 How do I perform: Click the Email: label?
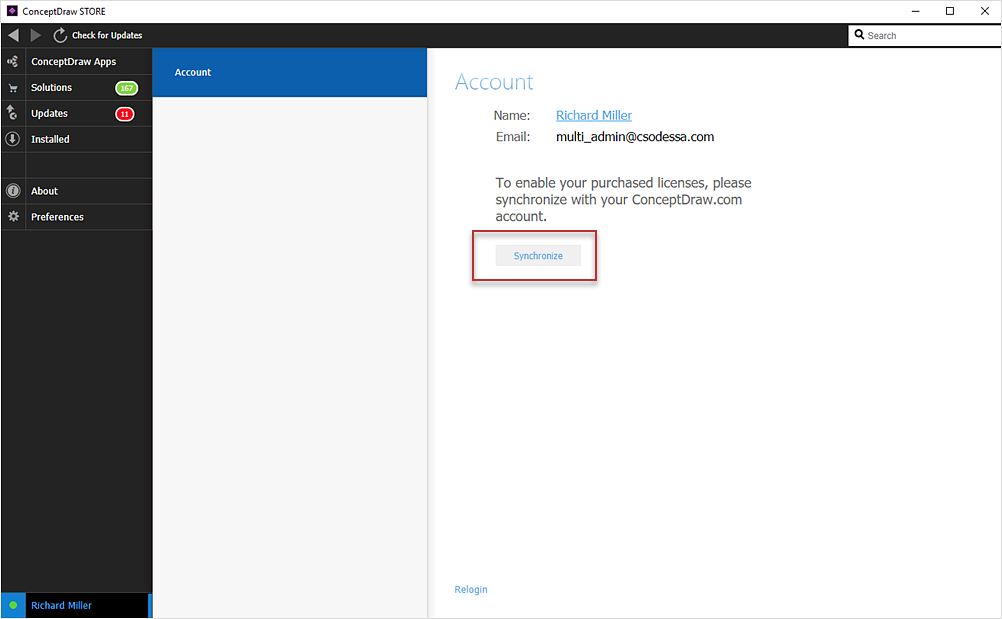pos(513,137)
